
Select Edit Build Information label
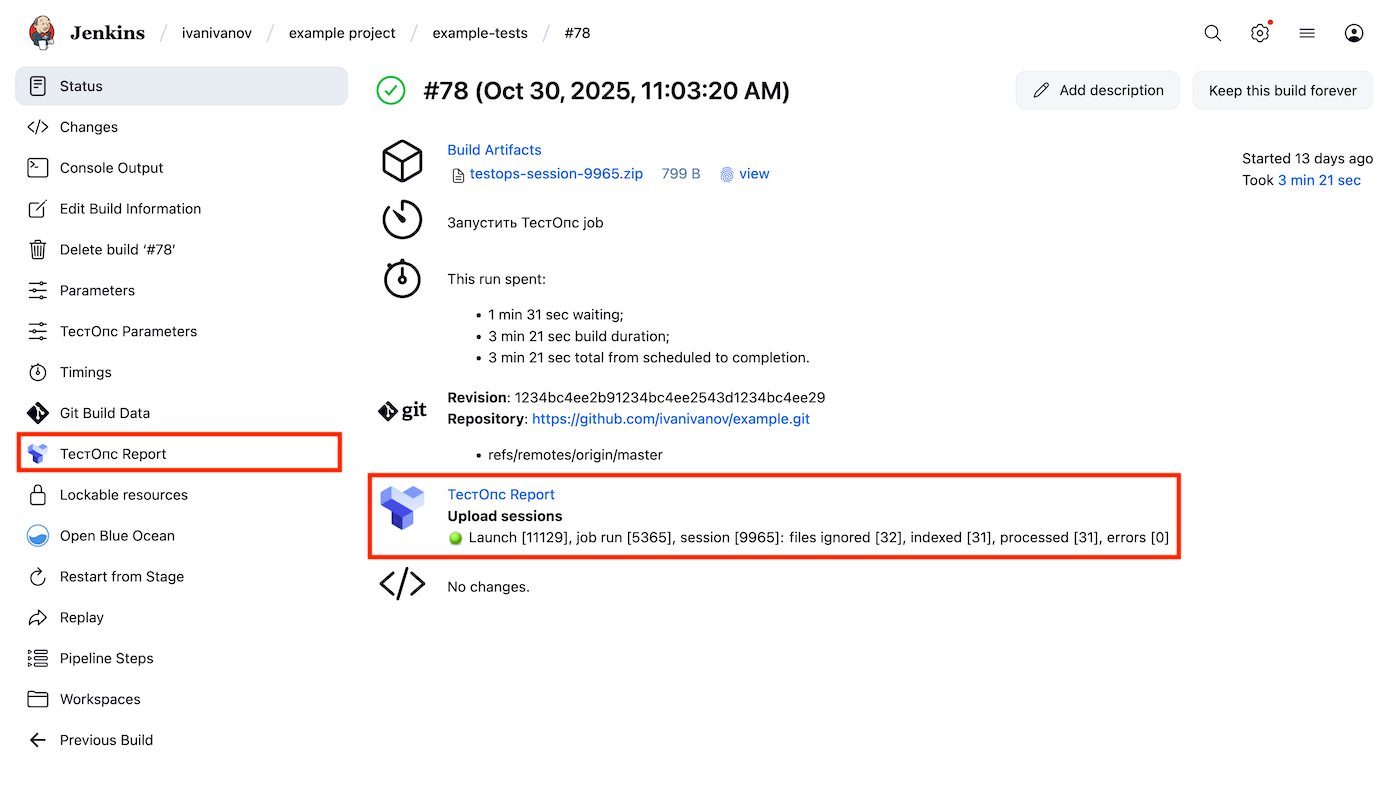(x=131, y=209)
